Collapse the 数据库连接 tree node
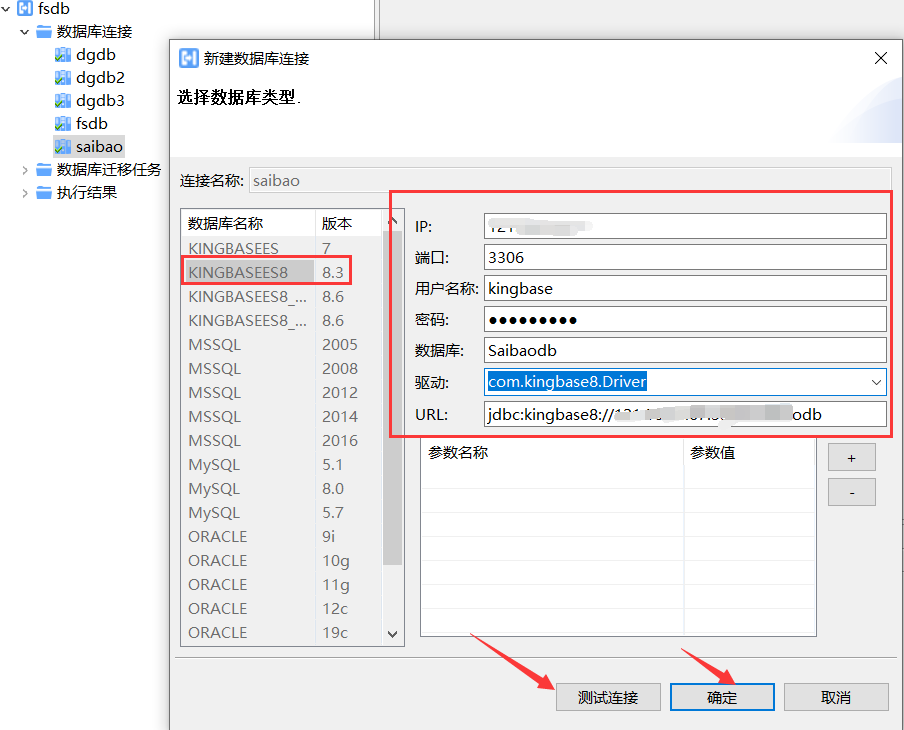The height and width of the screenshot is (730, 904). pos(23,31)
